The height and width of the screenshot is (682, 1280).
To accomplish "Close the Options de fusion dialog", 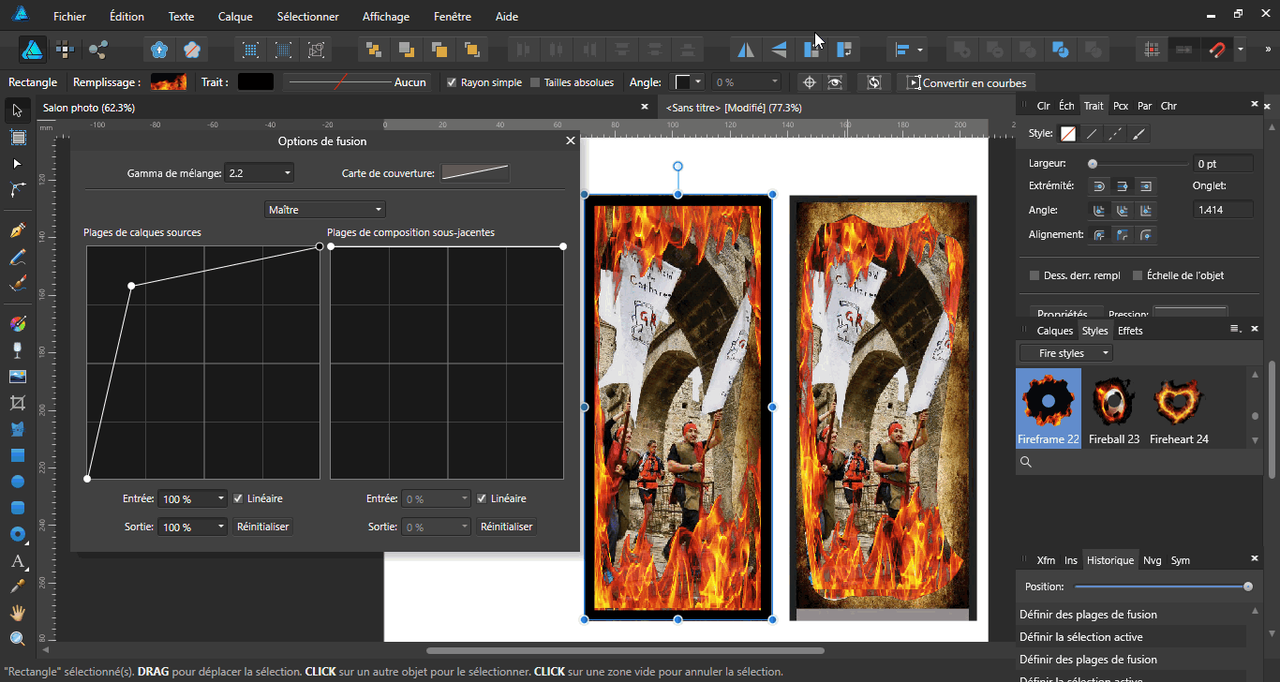I will [571, 141].
